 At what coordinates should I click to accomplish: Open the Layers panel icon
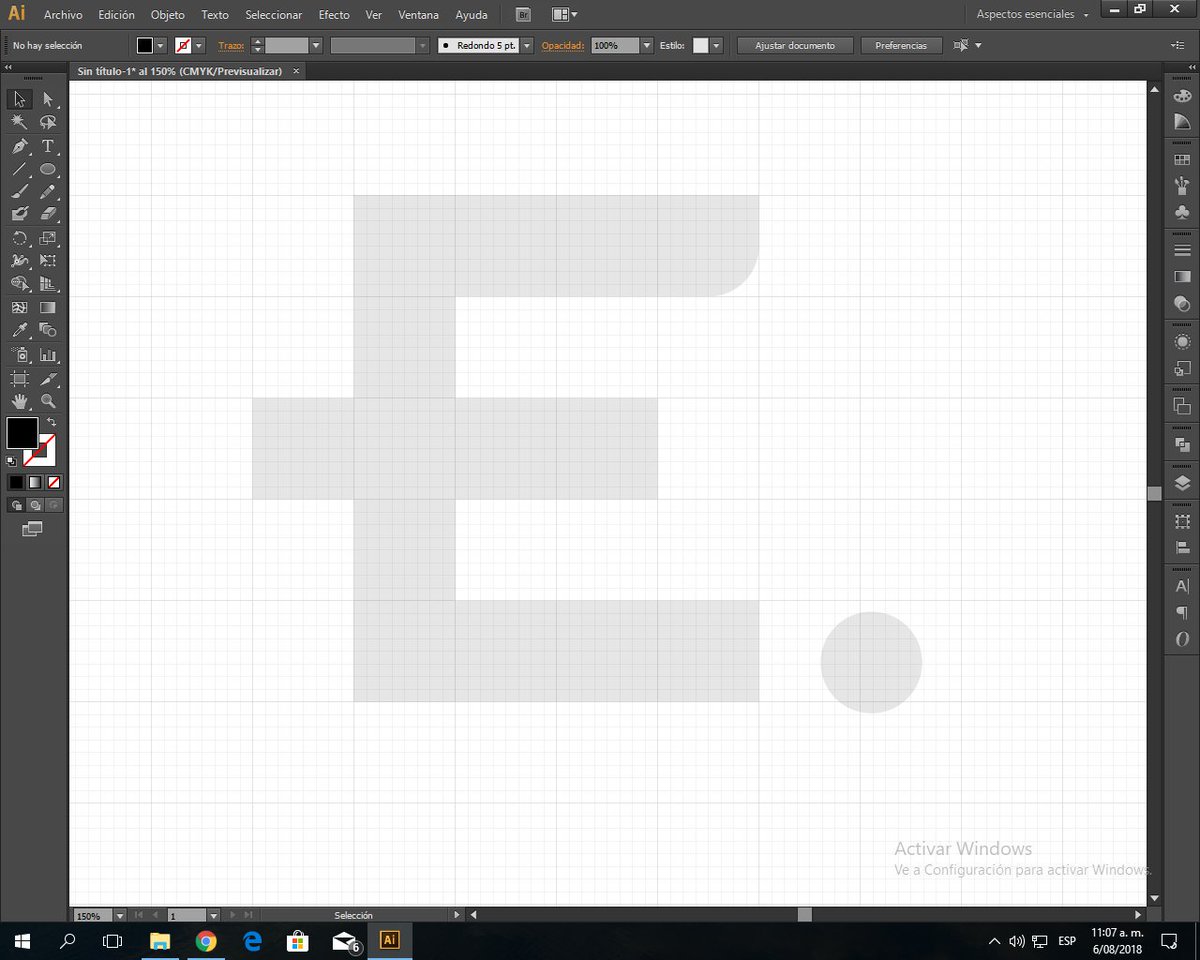(1182, 484)
